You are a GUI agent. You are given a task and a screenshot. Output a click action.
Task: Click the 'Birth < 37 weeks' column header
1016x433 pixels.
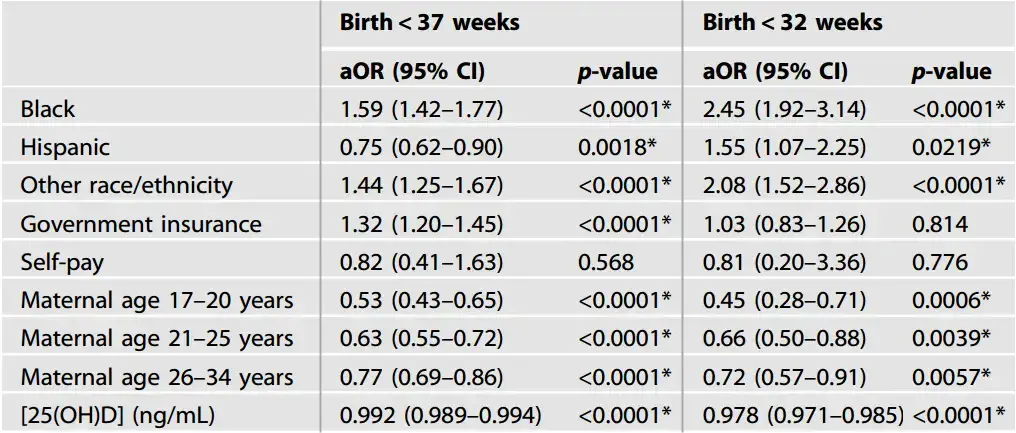(x=430, y=23)
